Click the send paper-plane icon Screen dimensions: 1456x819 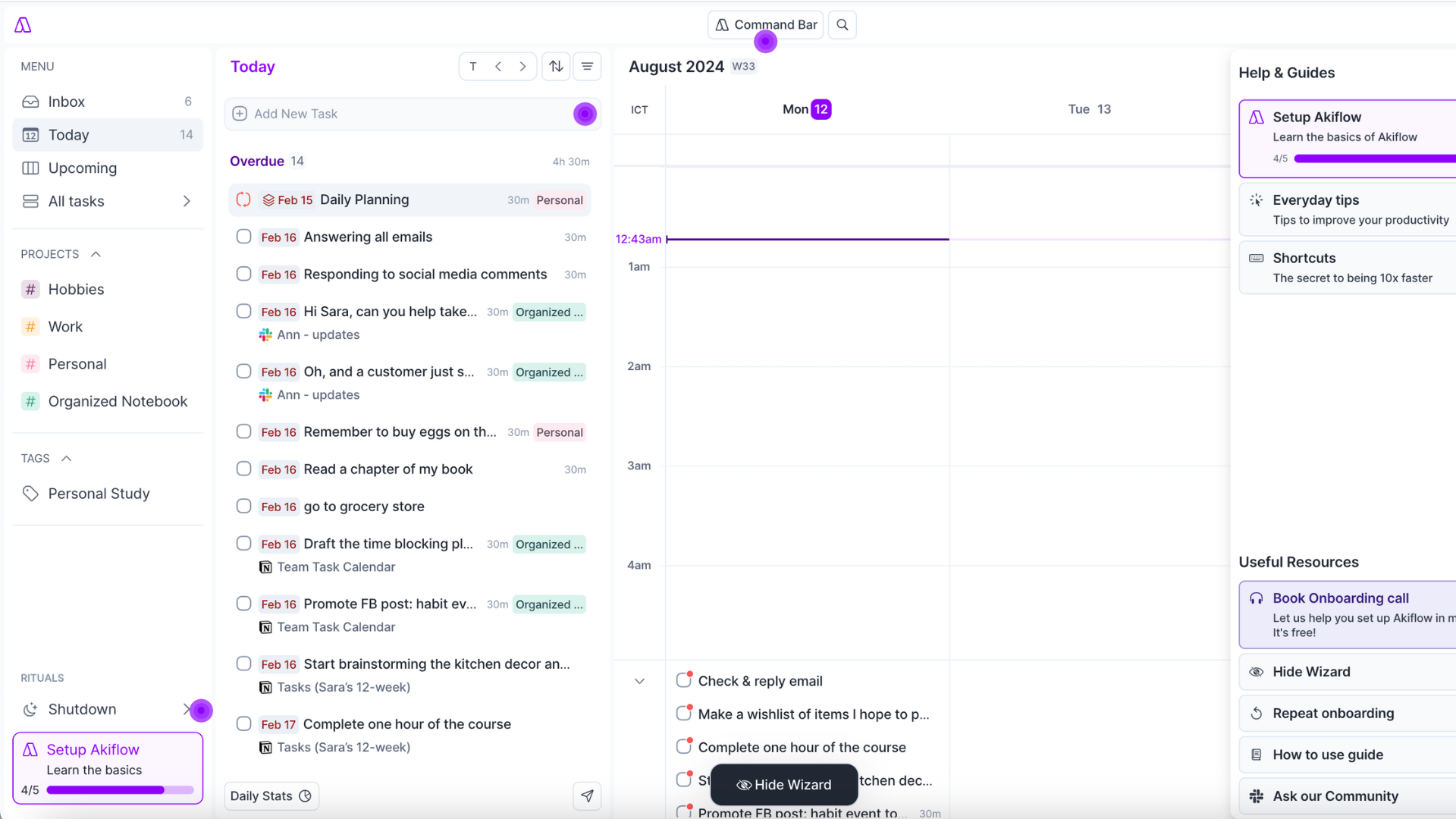(x=587, y=795)
